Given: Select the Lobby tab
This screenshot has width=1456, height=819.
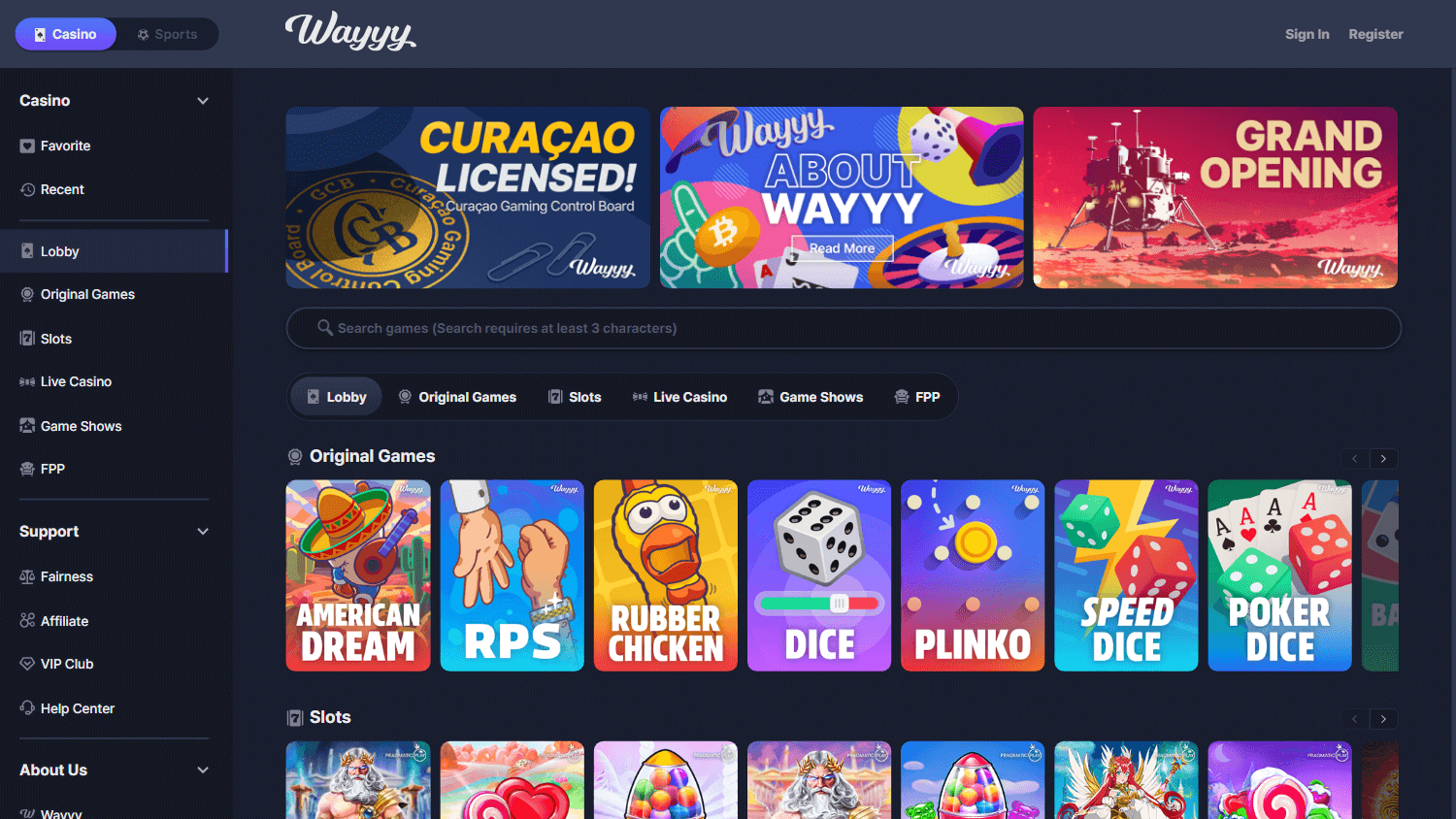Looking at the screenshot, I should 337,397.
